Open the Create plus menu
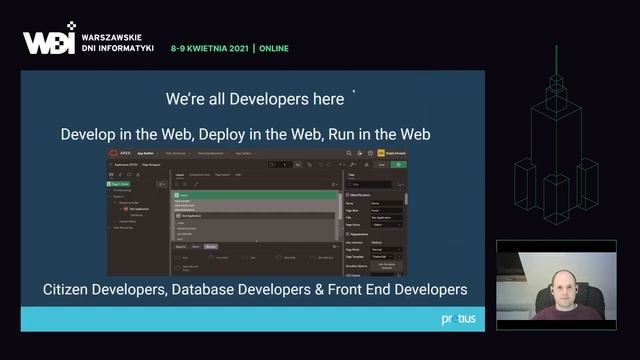The height and width of the screenshot is (360, 640). 342,164
